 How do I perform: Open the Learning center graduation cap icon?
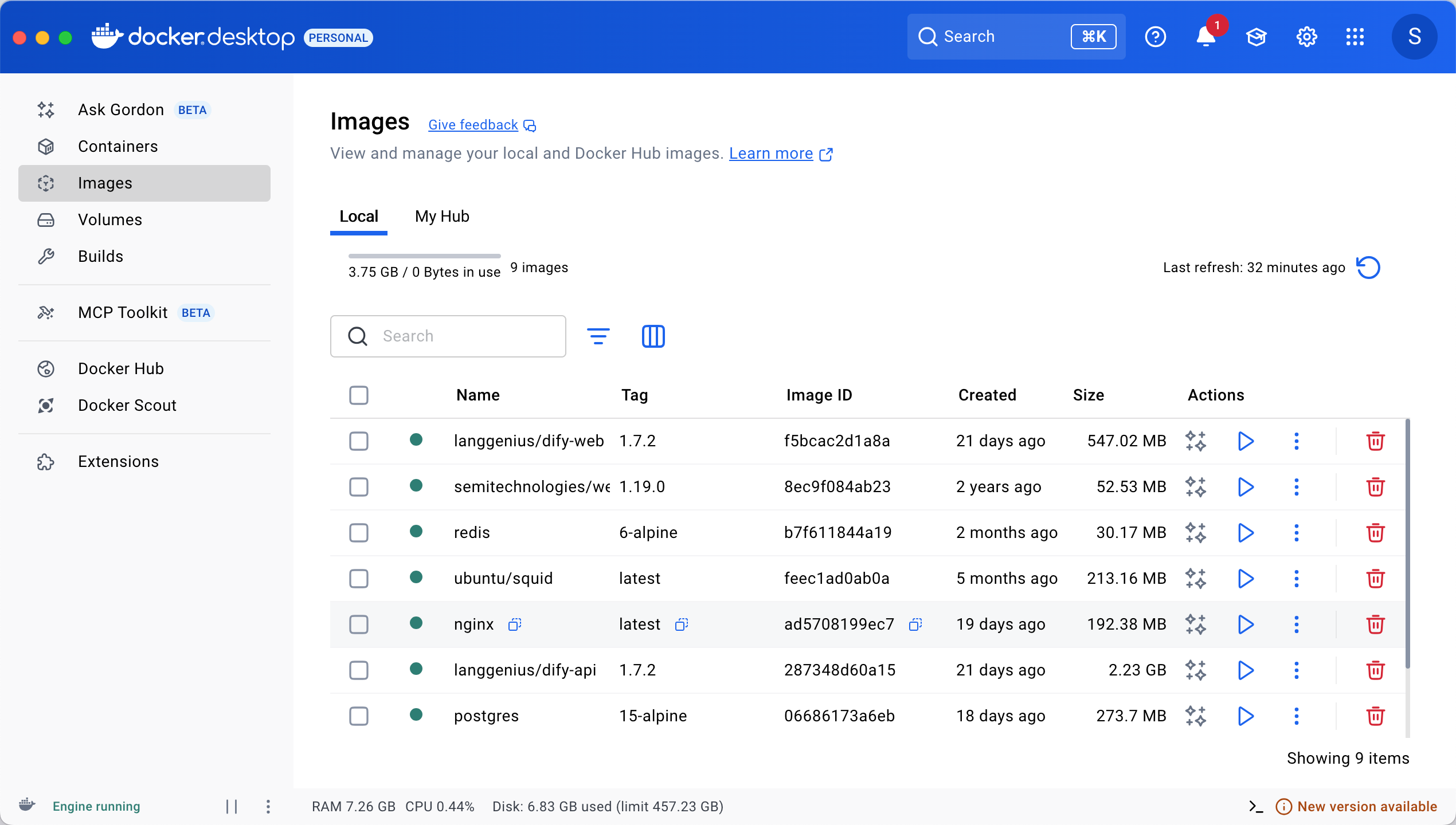pyautogui.click(x=1256, y=37)
